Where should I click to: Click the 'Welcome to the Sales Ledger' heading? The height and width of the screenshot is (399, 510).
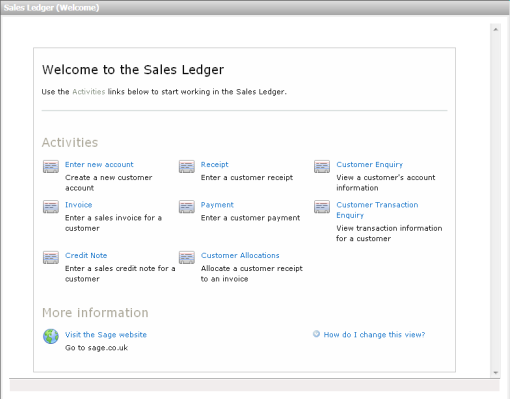coord(133,70)
